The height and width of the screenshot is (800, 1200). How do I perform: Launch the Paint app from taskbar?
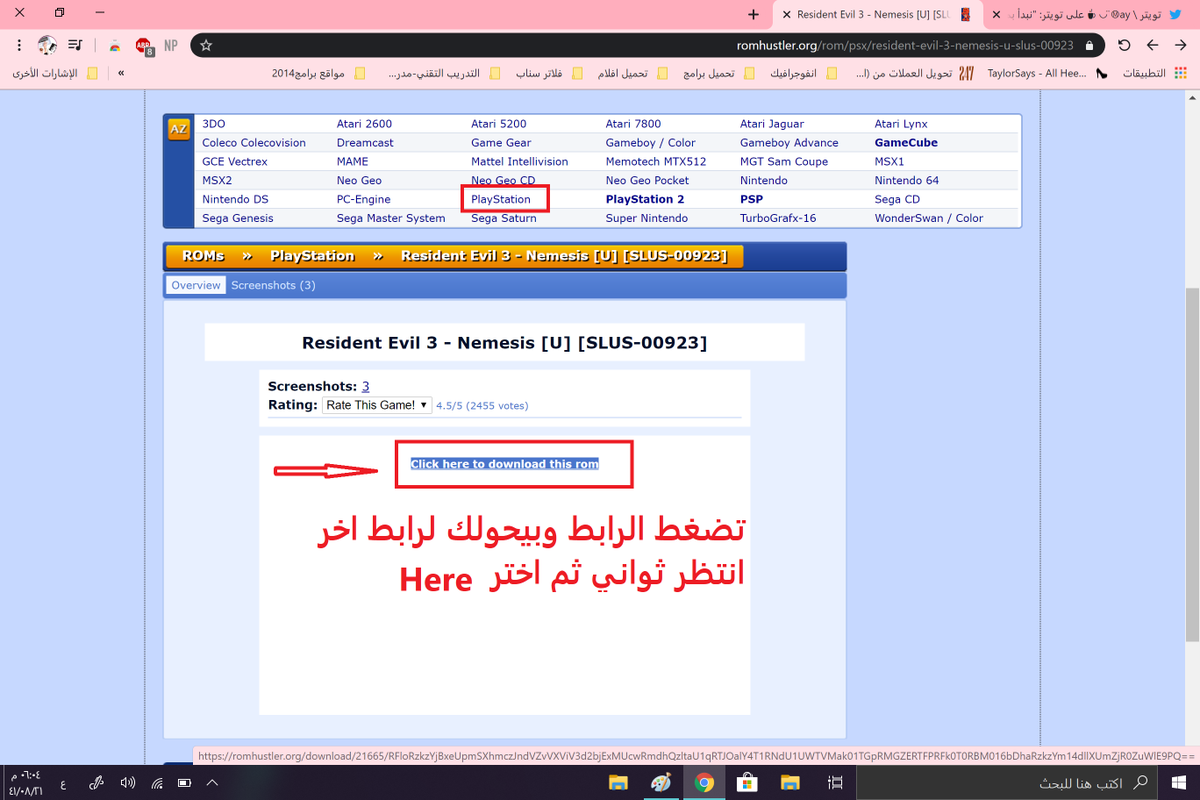pyautogui.click(x=661, y=782)
